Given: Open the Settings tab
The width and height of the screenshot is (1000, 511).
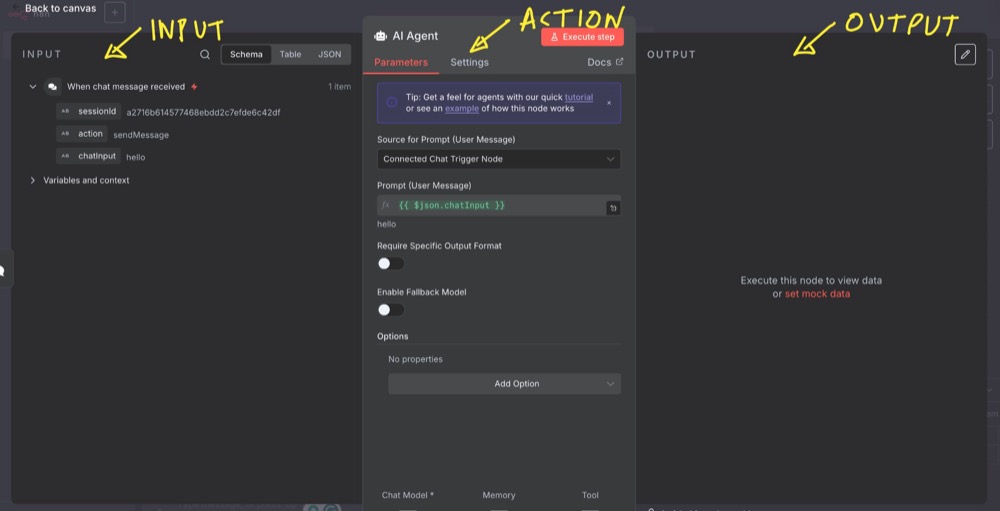Looking at the screenshot, I should [469, 63].
